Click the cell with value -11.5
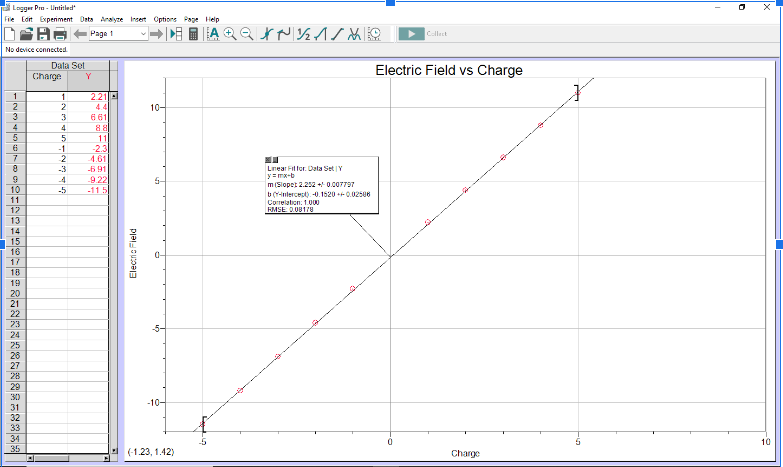This screenshot has width=783, height=467. point(88,190)
